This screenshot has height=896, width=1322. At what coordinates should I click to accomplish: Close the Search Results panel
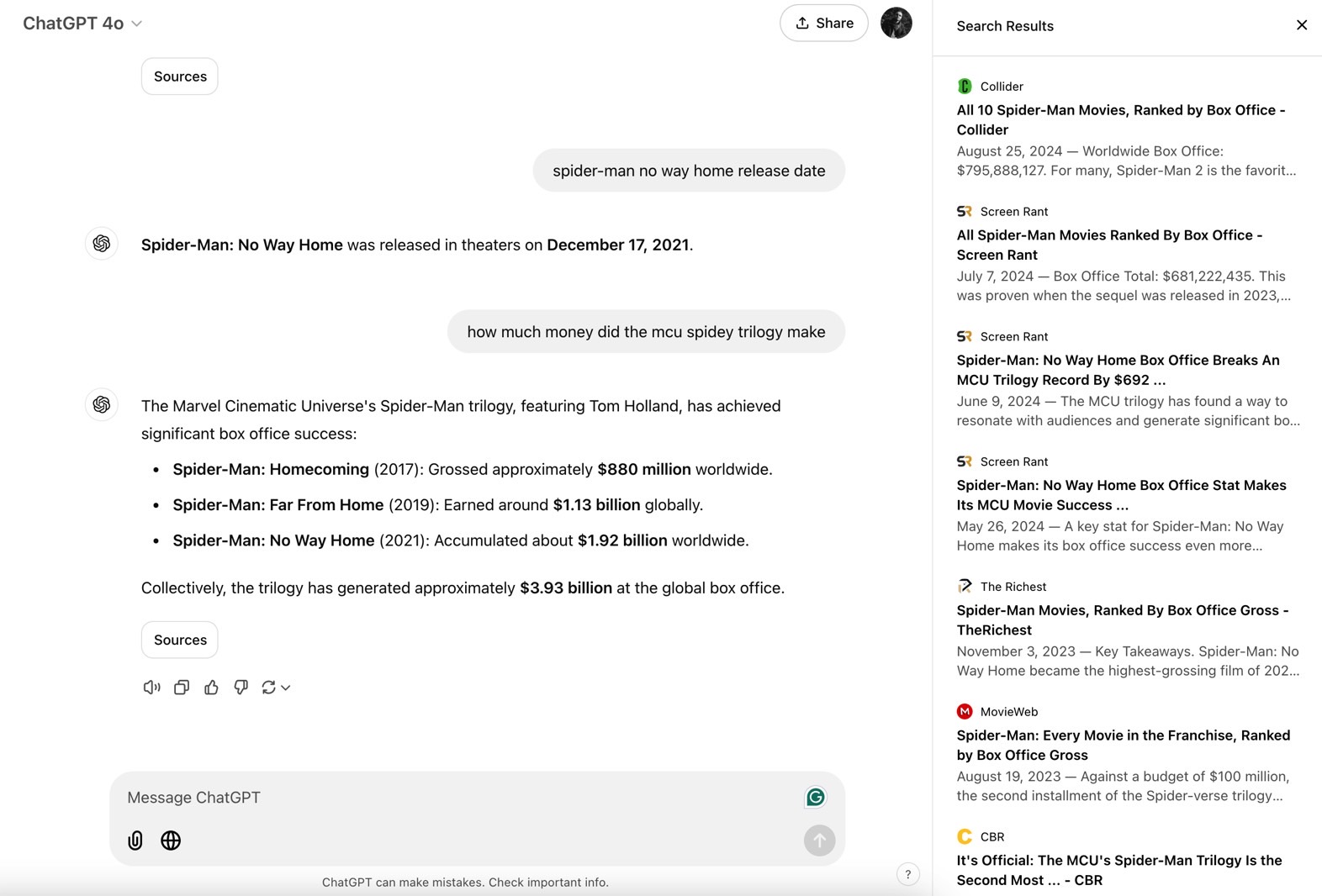point(1301,25)
